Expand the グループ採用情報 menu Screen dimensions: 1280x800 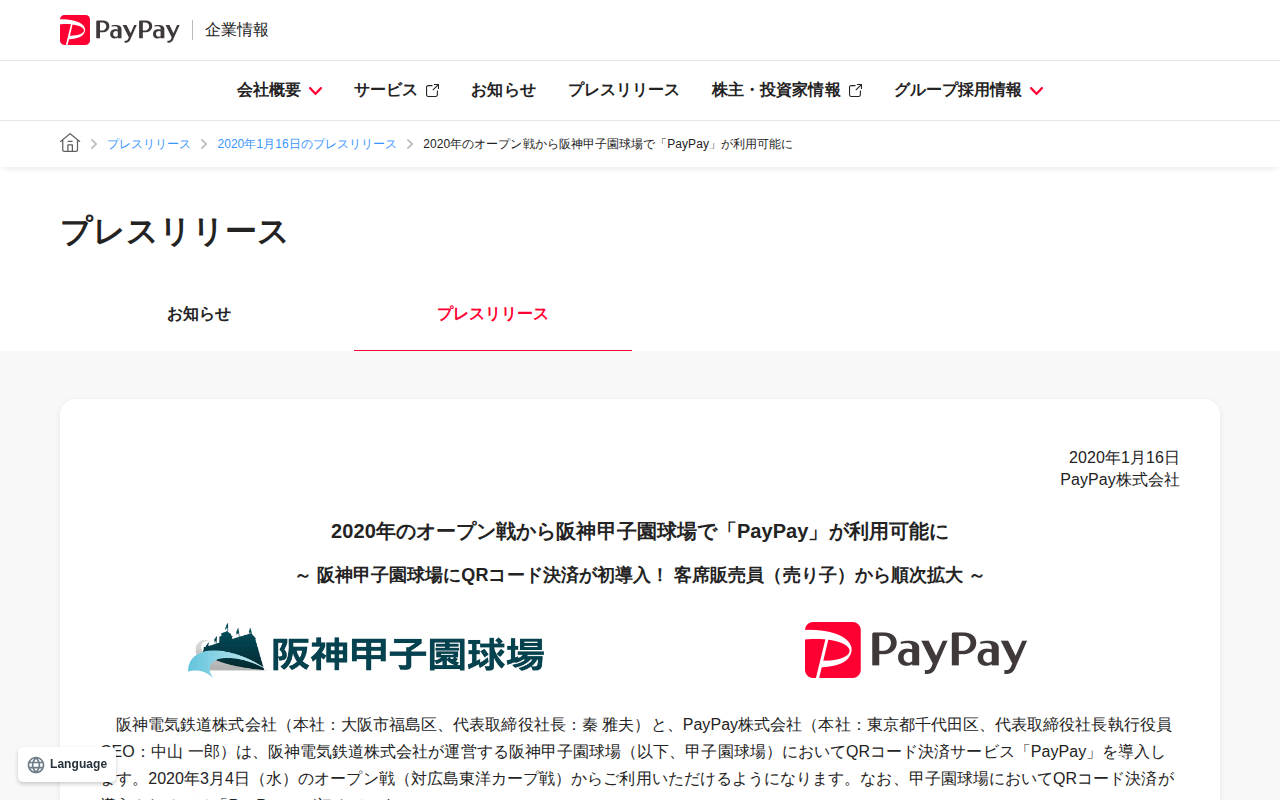[968, 90]
